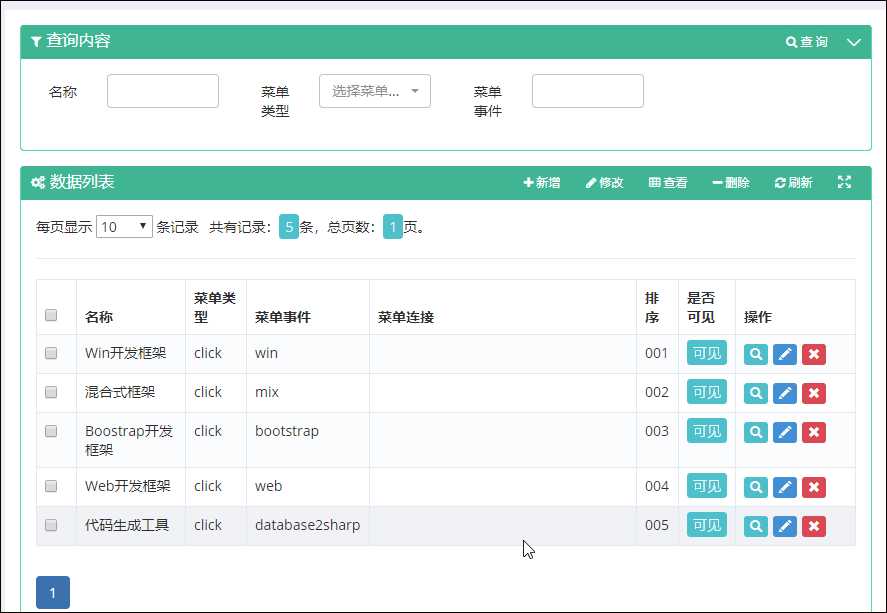The width and height of the screenshot is (887, 613).
Task: Click the fullscreen expand icon on 数据列表 header
Action: (845, 182)
